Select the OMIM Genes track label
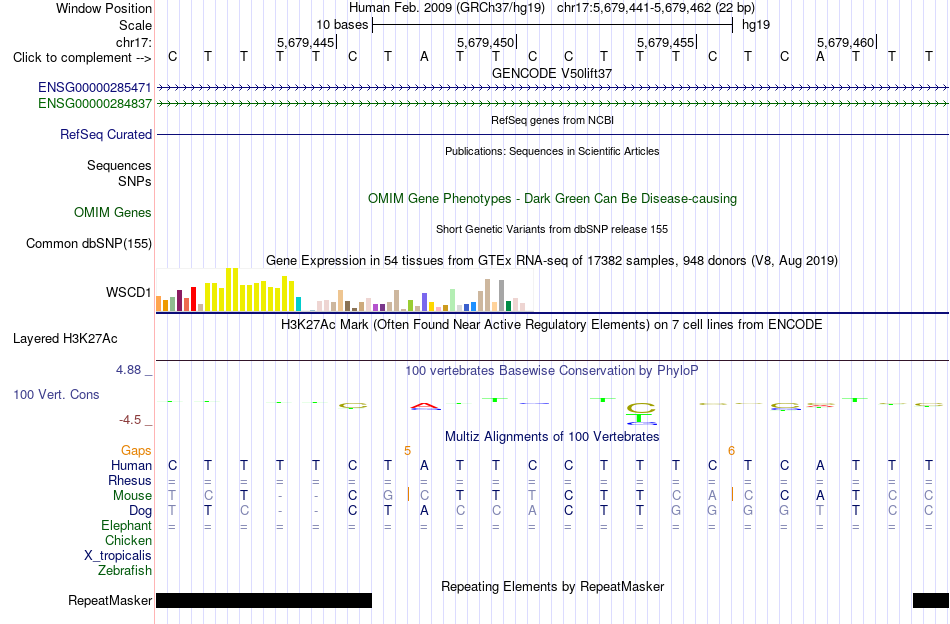950x624 pixels. 113,213
